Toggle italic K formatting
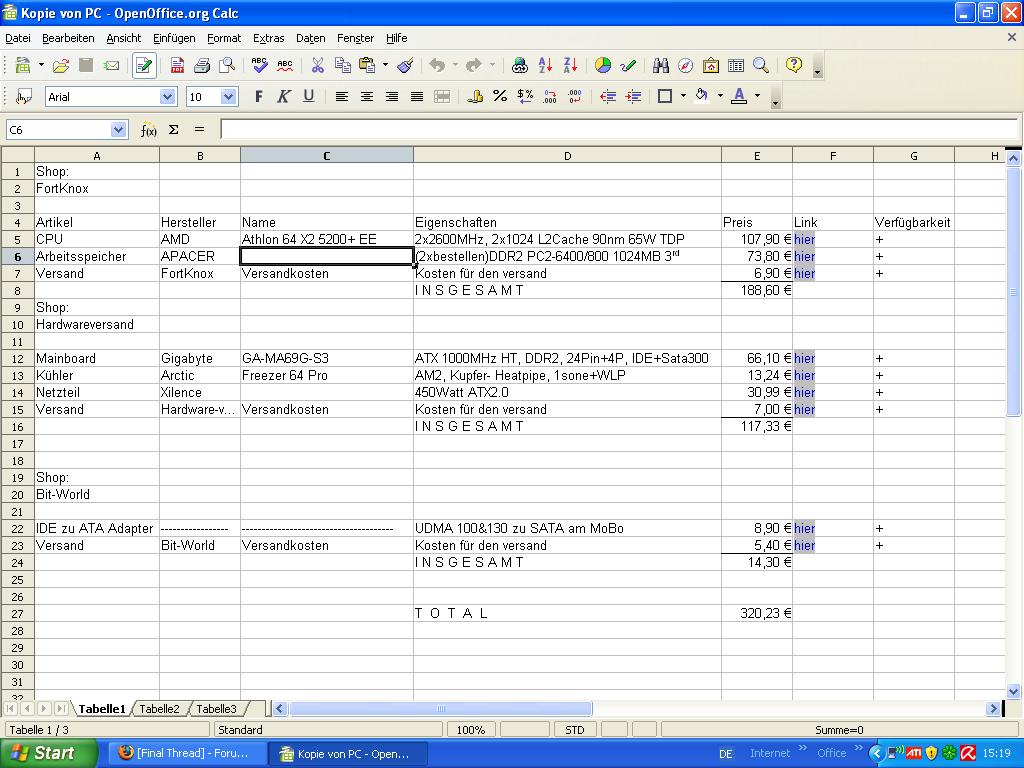Viewport: 1024px width, 768px height. pyautogui.click(x=283, y=97)
